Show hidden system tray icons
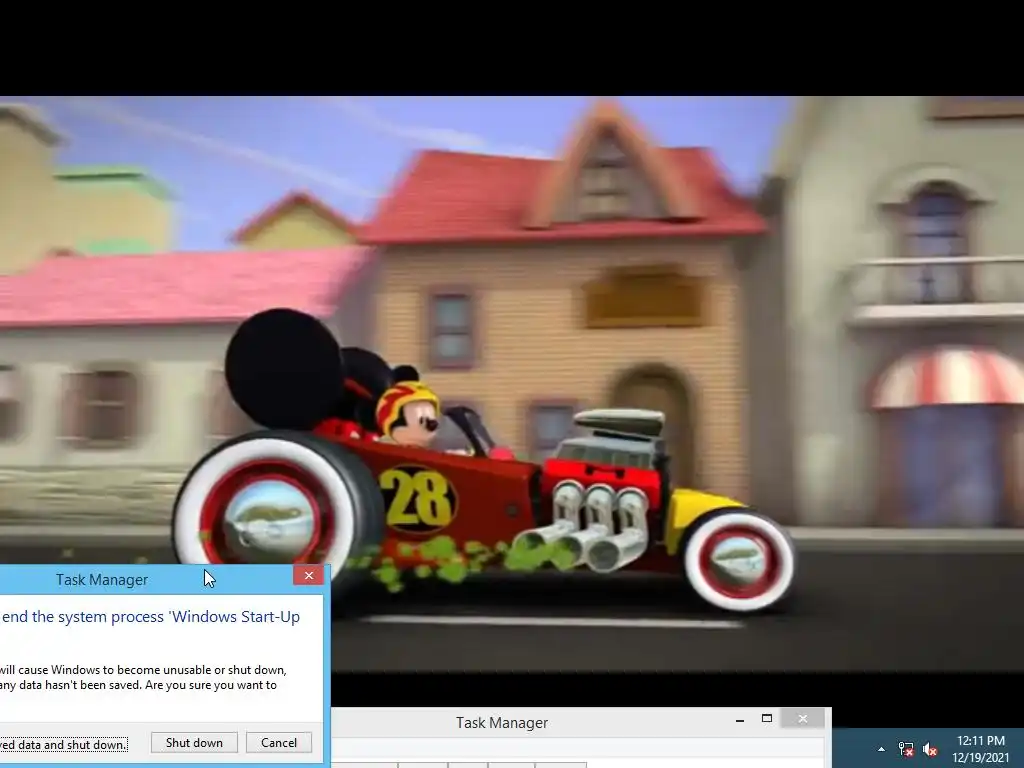The height and width of the screenshot is (768, 1024). pyautogui.click(x=881, y=749)
